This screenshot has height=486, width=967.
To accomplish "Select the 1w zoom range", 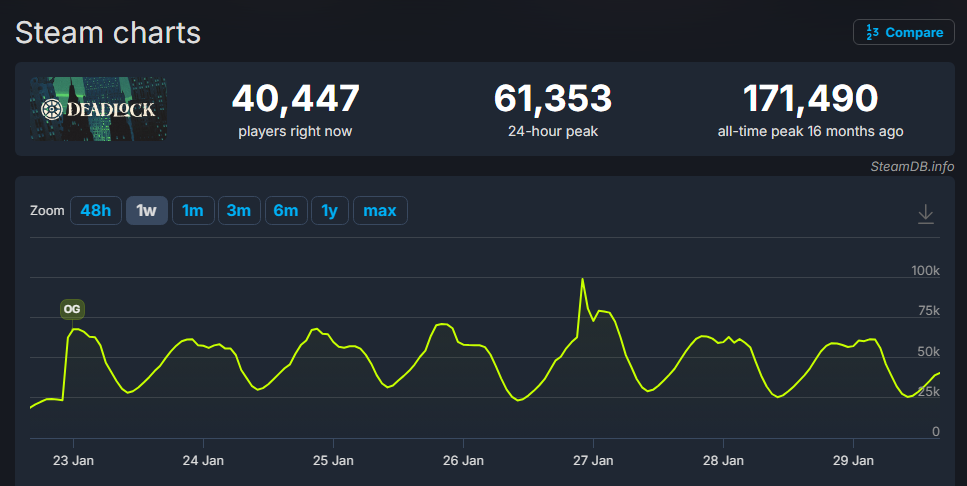I will click(147, 210).
